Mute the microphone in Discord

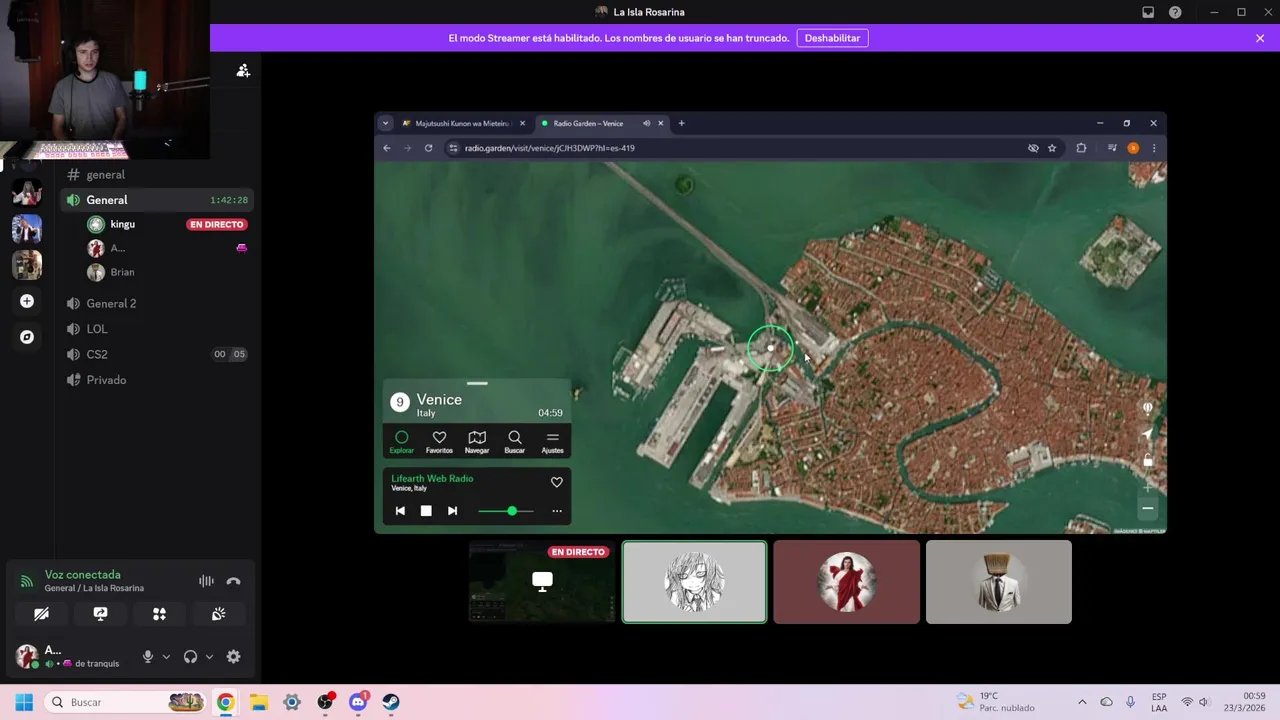click(148, 657)
